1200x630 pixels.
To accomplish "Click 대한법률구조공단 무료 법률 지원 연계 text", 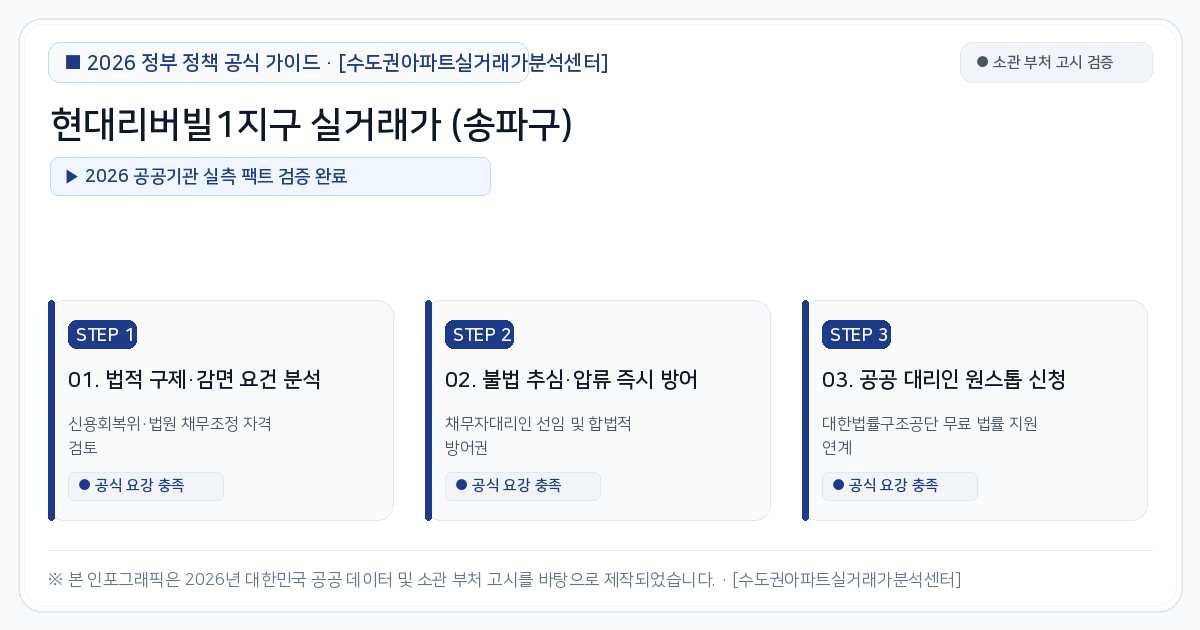I will [930, 435].
